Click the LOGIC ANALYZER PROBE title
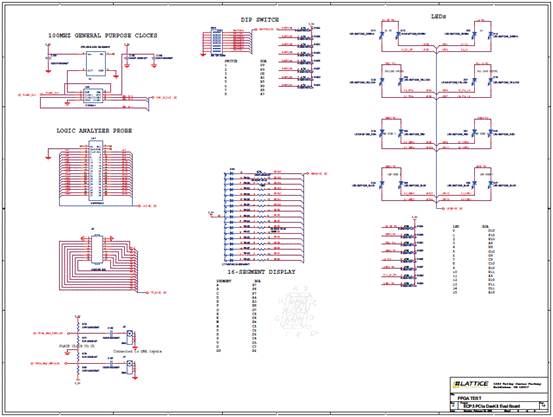This screenshot has height=417, width=553. [94, 131]
